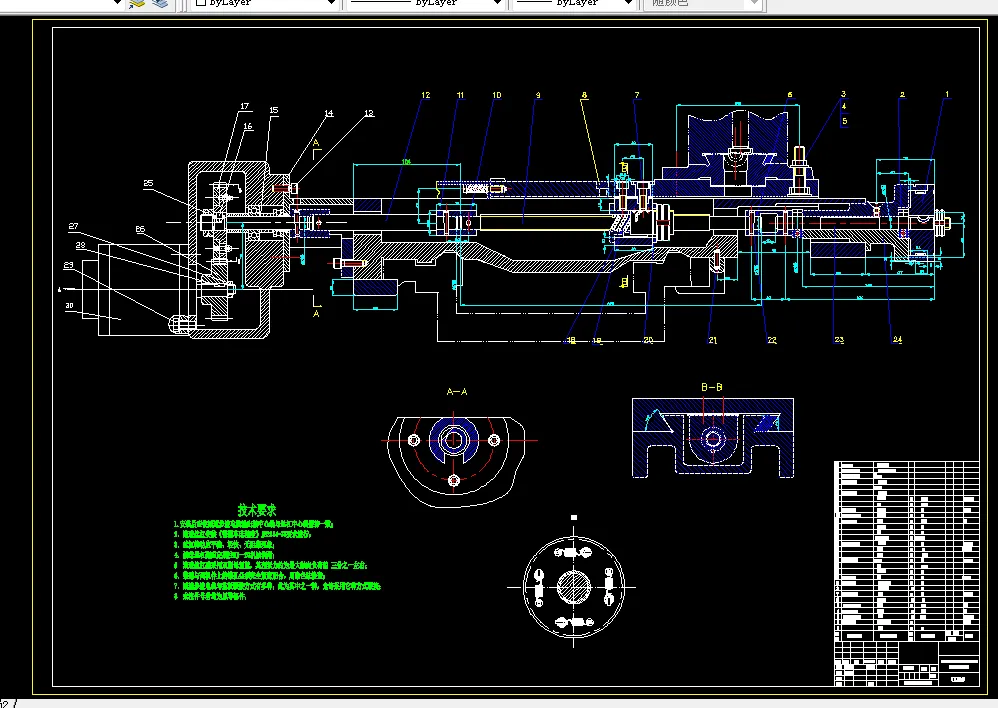
Task: Select yellow part number 11
Action: [460, 96]
